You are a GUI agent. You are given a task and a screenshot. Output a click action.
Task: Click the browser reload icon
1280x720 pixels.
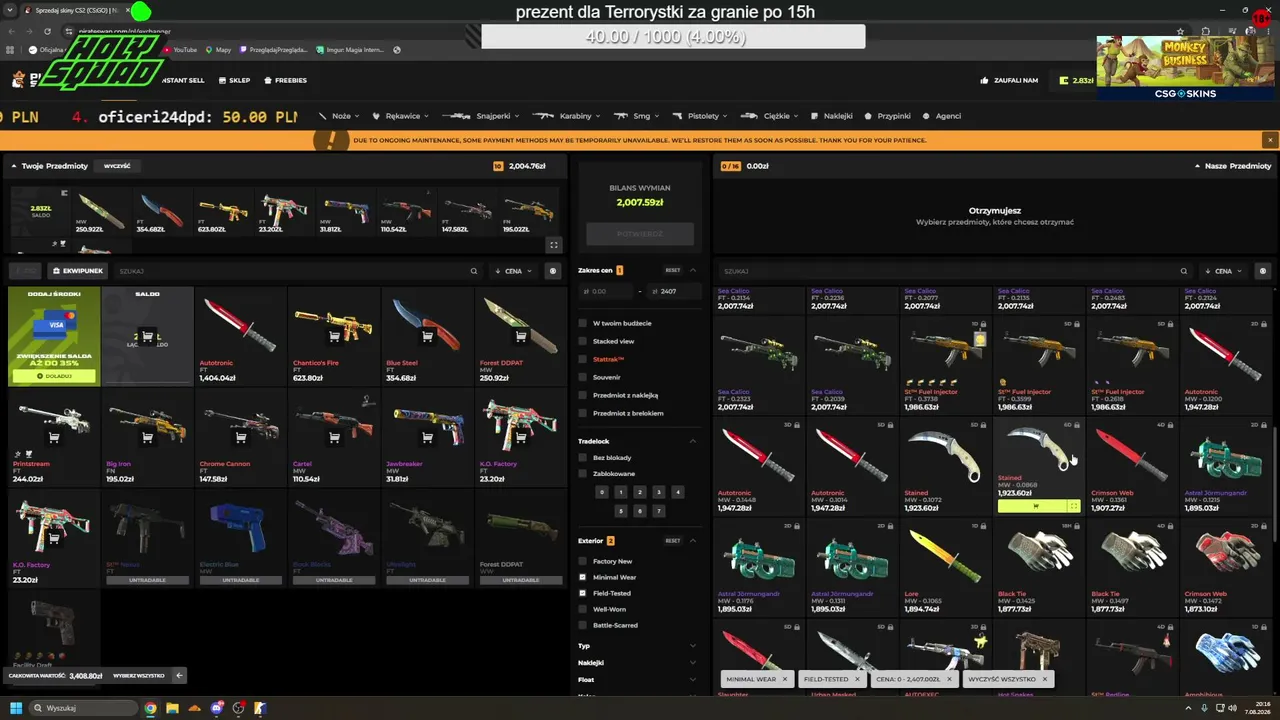coord(49,31)
